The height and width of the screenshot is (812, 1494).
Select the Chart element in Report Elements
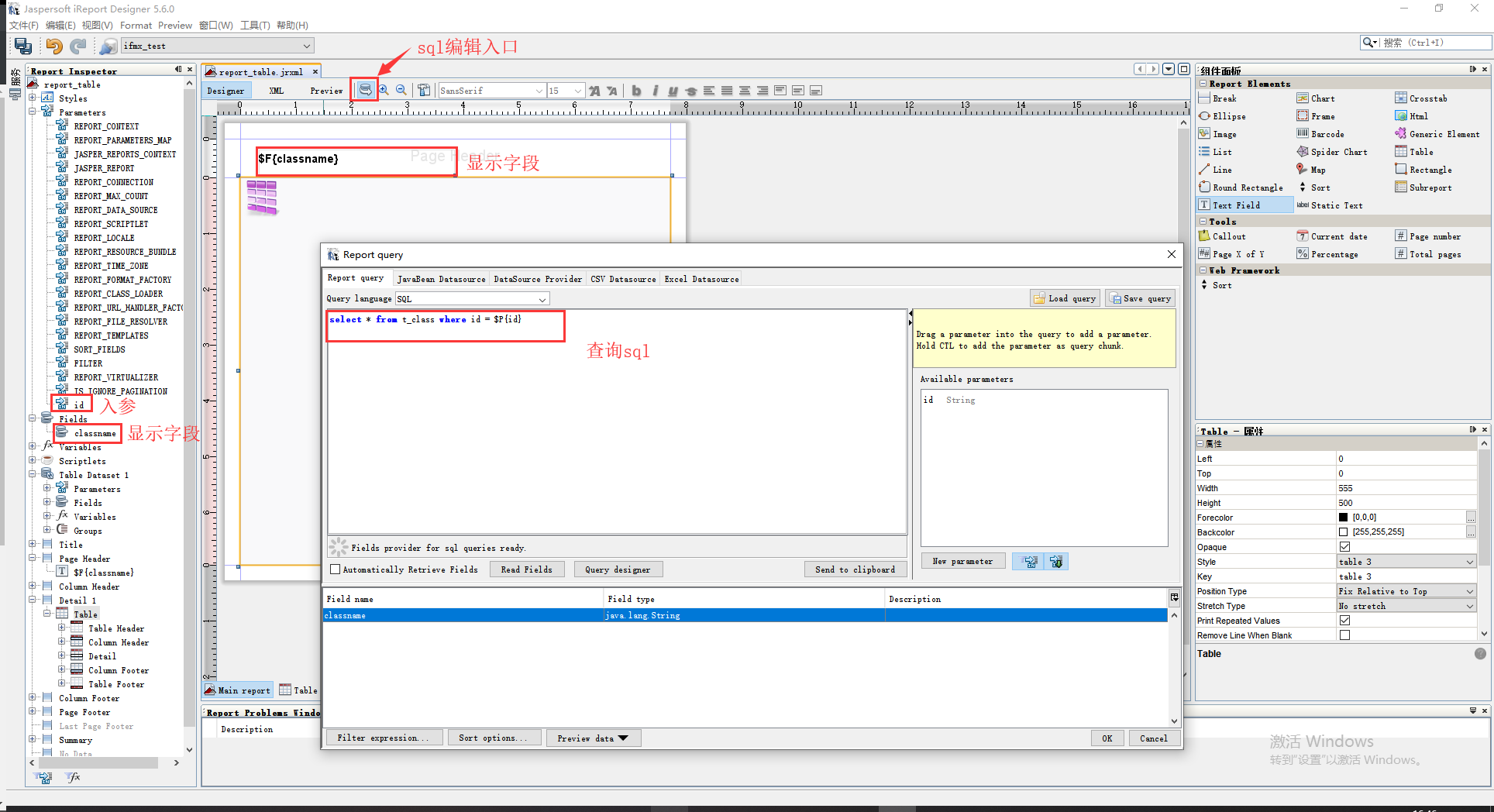click(x=1321, y=98)
